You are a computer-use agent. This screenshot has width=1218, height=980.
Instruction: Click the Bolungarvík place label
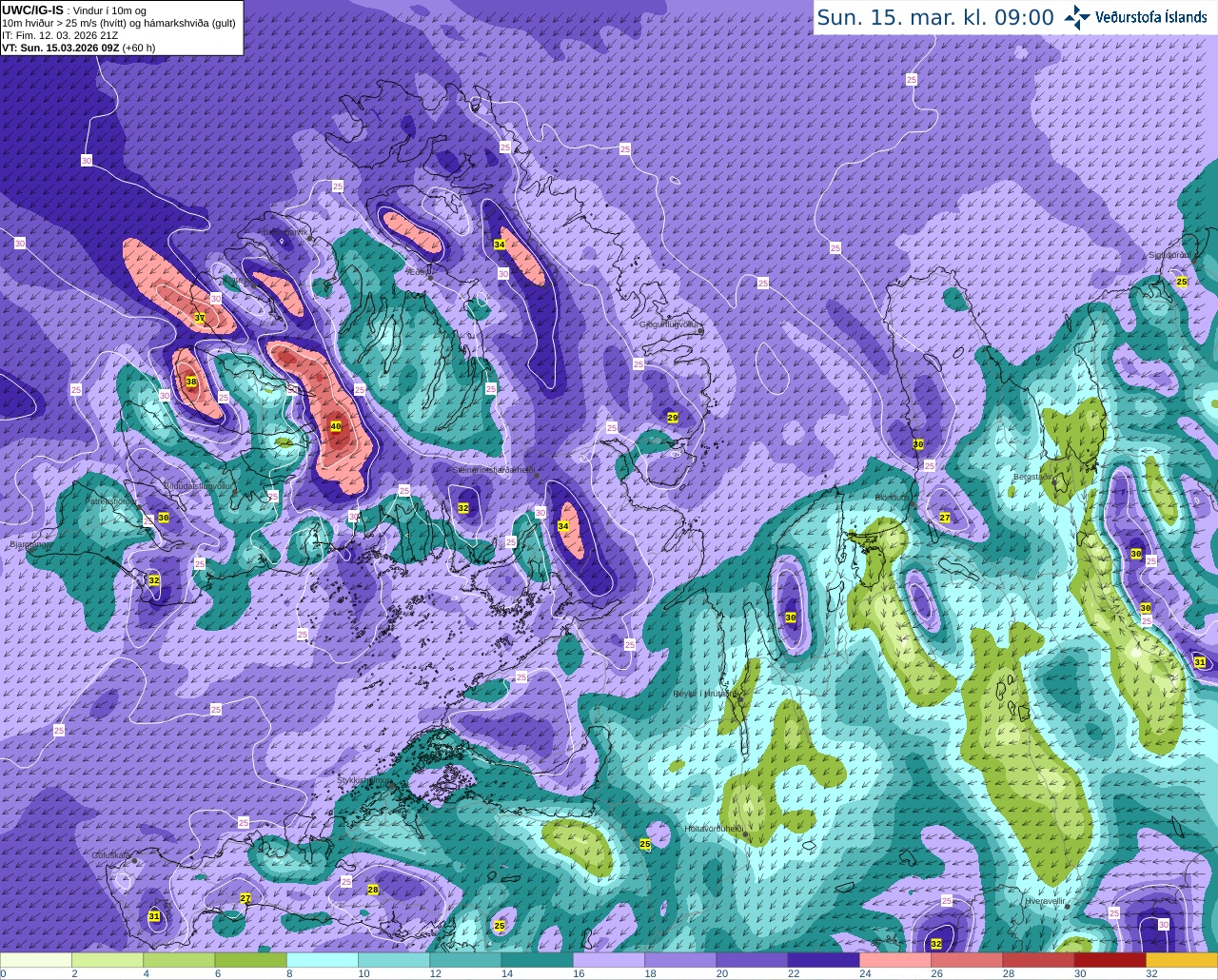[284, 231]
